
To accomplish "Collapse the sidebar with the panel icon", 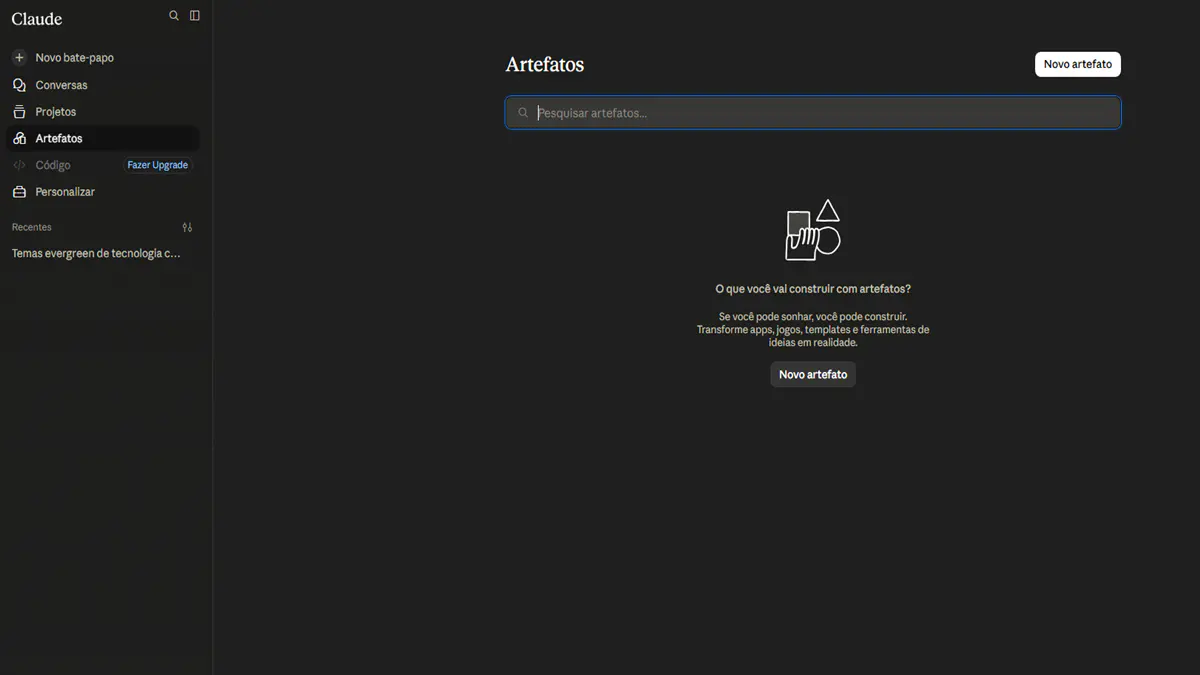I will tap(195, 16).
